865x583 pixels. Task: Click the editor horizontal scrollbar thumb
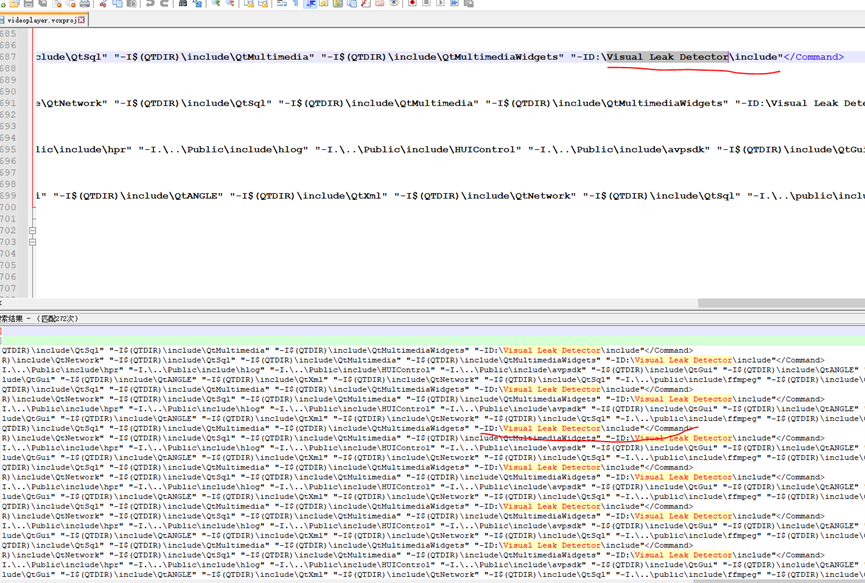tap(781, 303)
